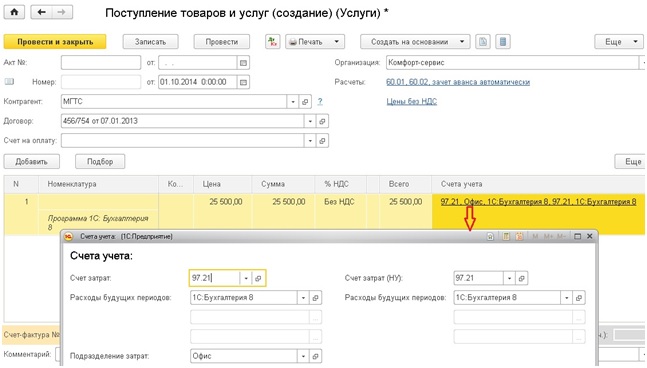Click the Подбор button
647x368 pixels.
100,161
